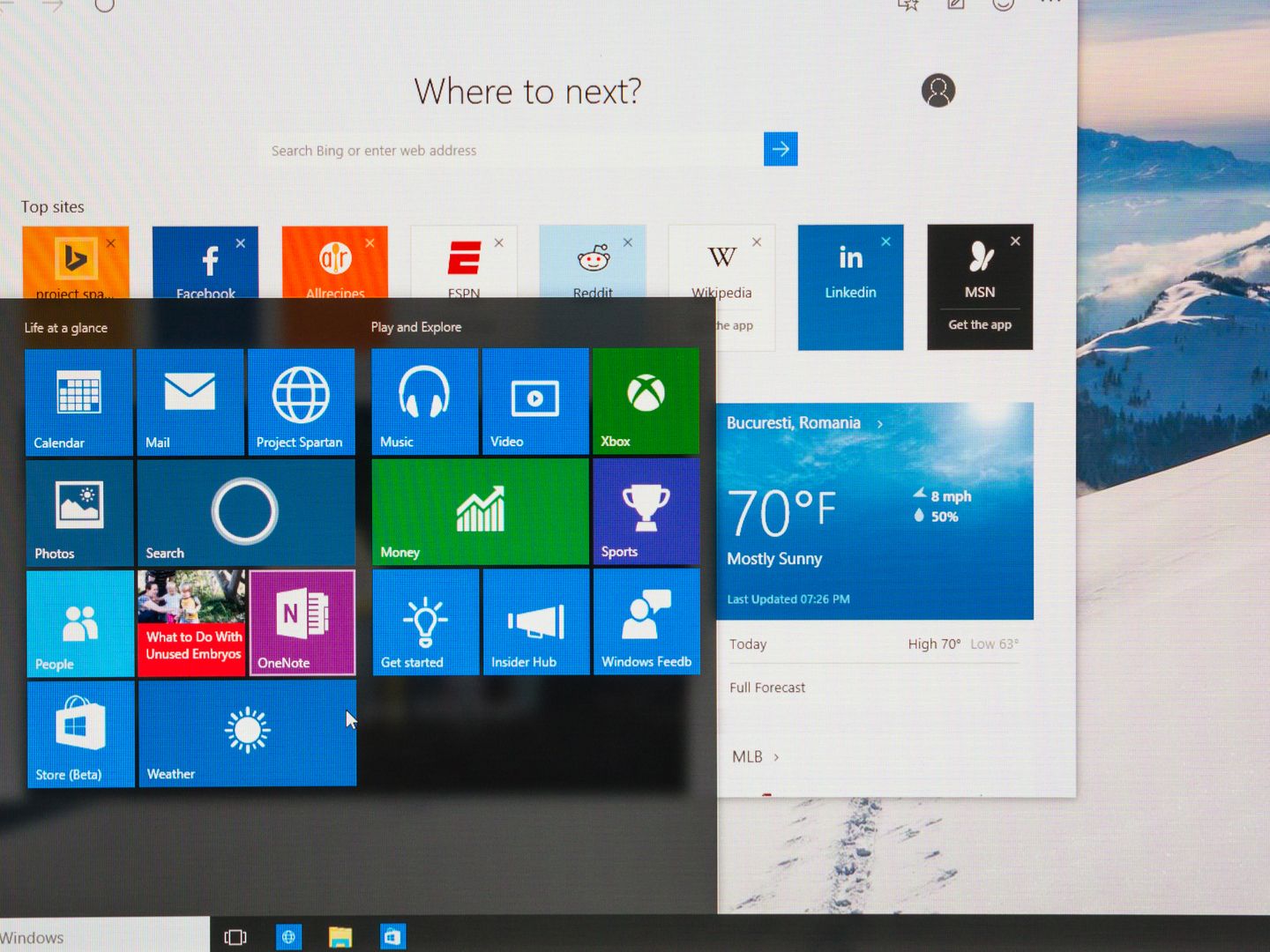Image resolution: width=1270 pixels, height=952 pixels.
Task: Open the user profile avatar icon
Action: point(938,90)
